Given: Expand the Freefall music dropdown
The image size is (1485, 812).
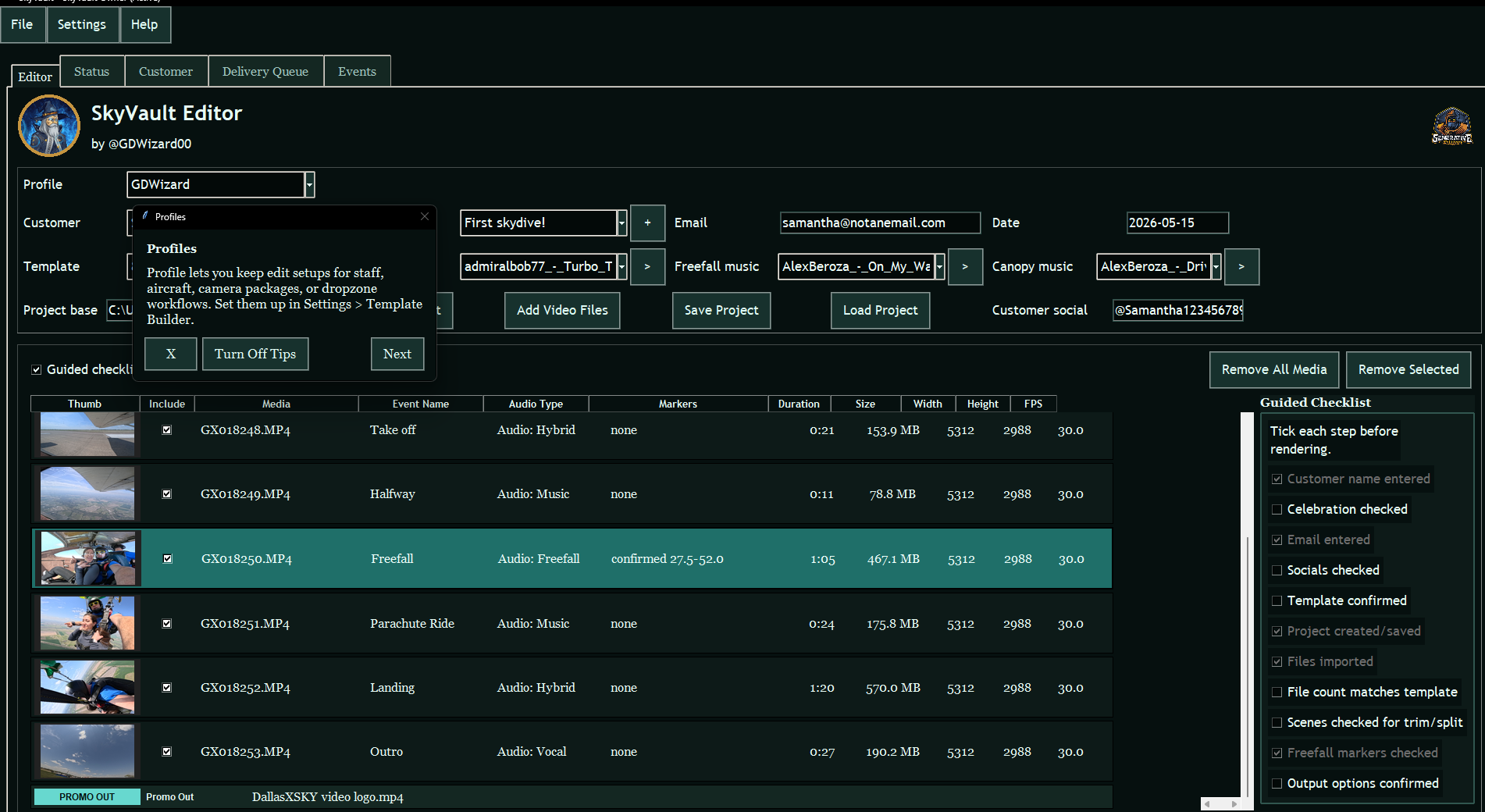Looking at the screenshot, I should point(940,266).
